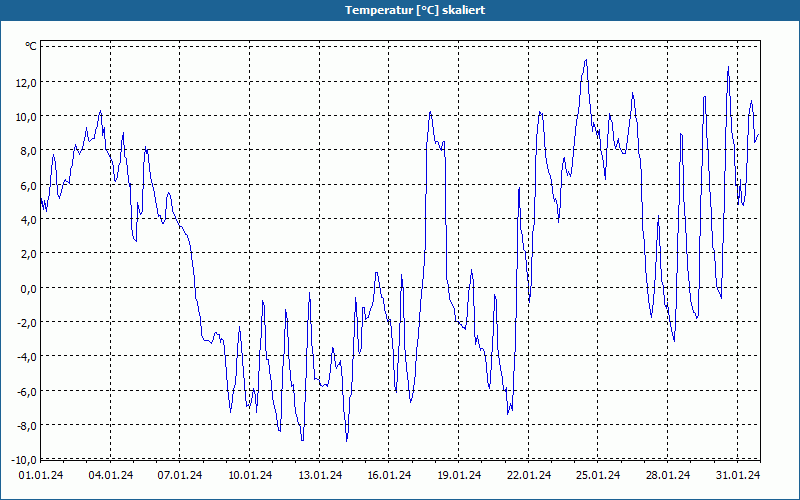Click the y-axis label -6,0
Viewport: 800px width, 500px height.
click(26, 391)
